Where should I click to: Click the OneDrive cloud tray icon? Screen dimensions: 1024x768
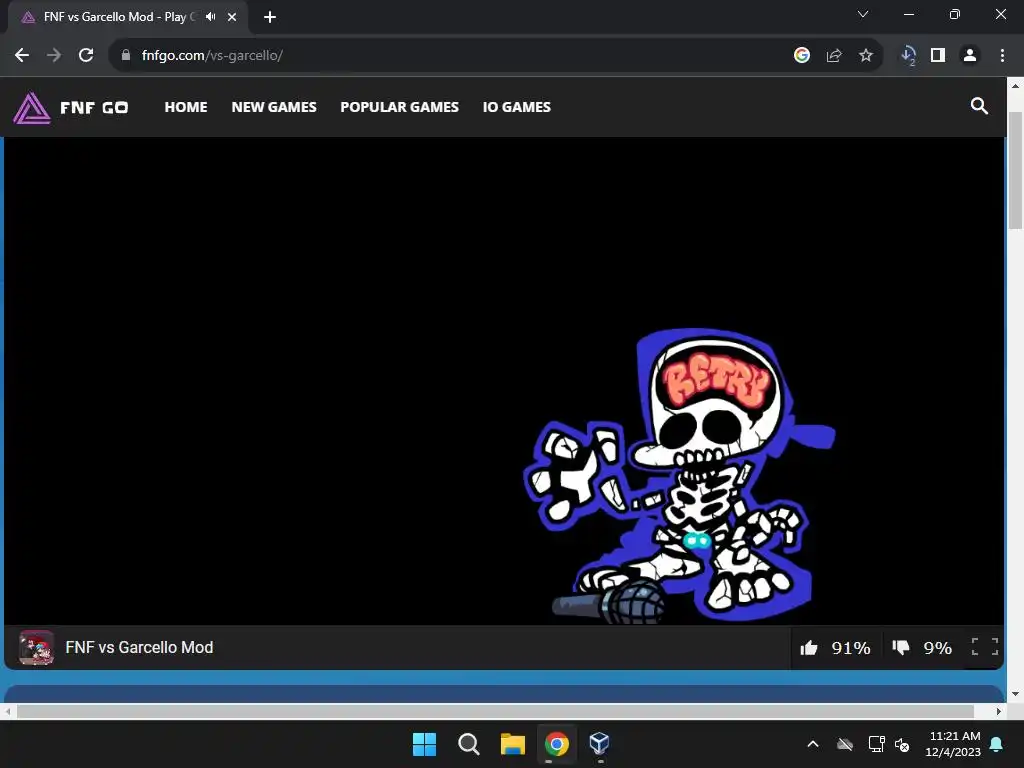pyautogui.click(x=845, y=744)
